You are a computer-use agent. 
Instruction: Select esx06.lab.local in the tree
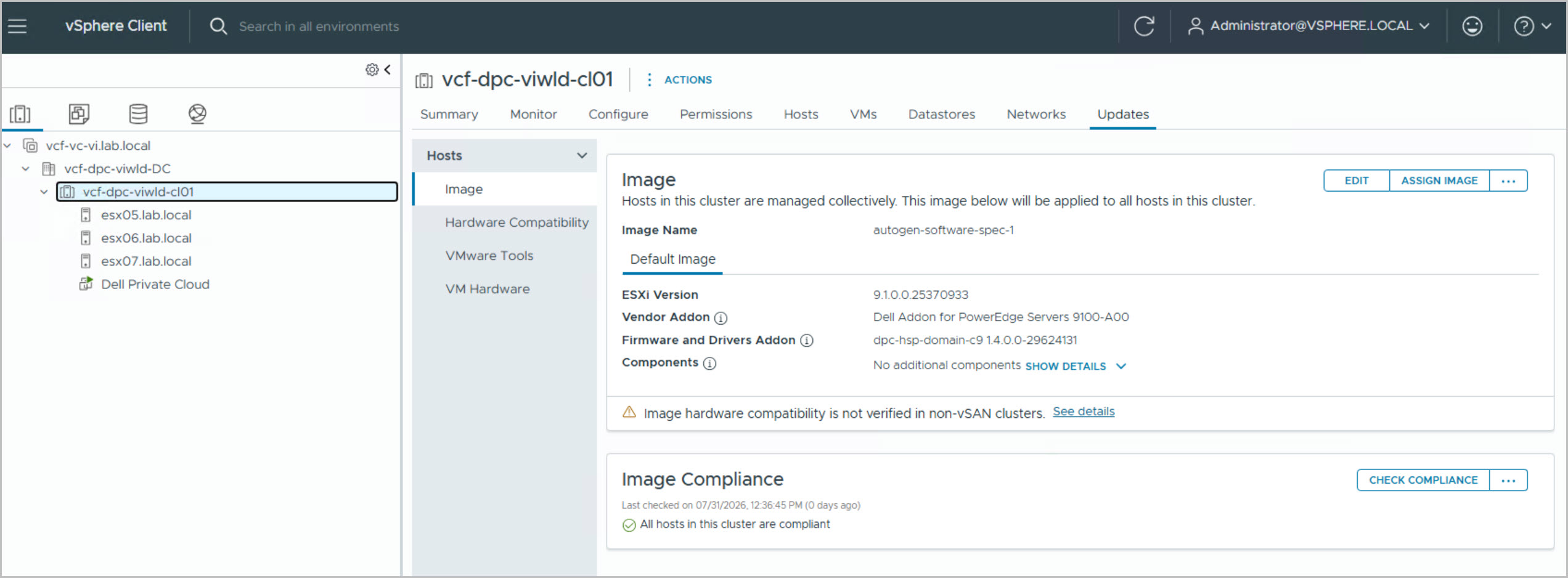pyautogui.click(x=146, y=238)
